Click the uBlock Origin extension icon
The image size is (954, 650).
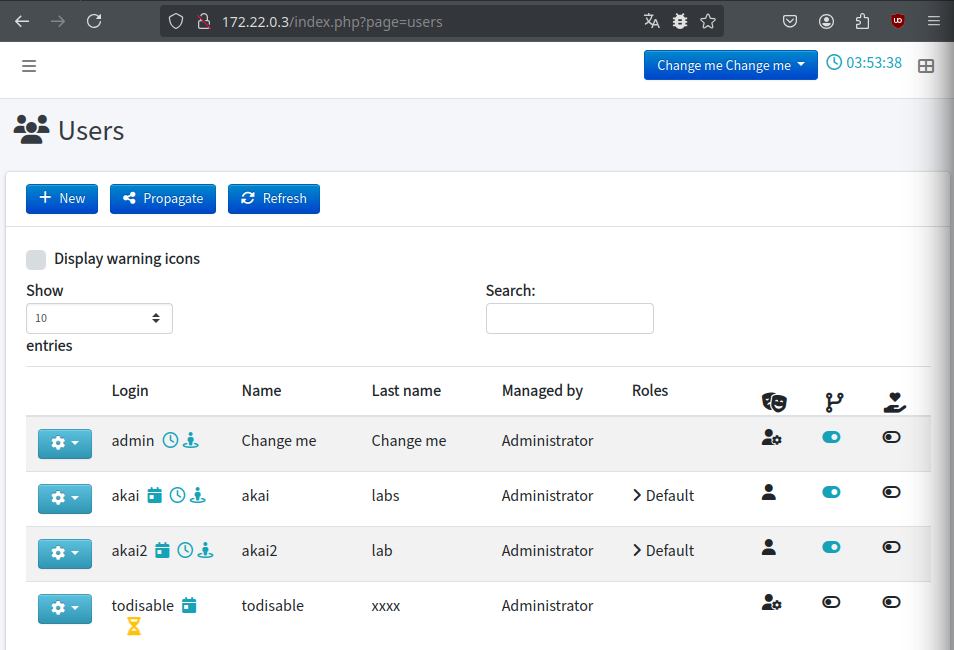coord(897,21)
